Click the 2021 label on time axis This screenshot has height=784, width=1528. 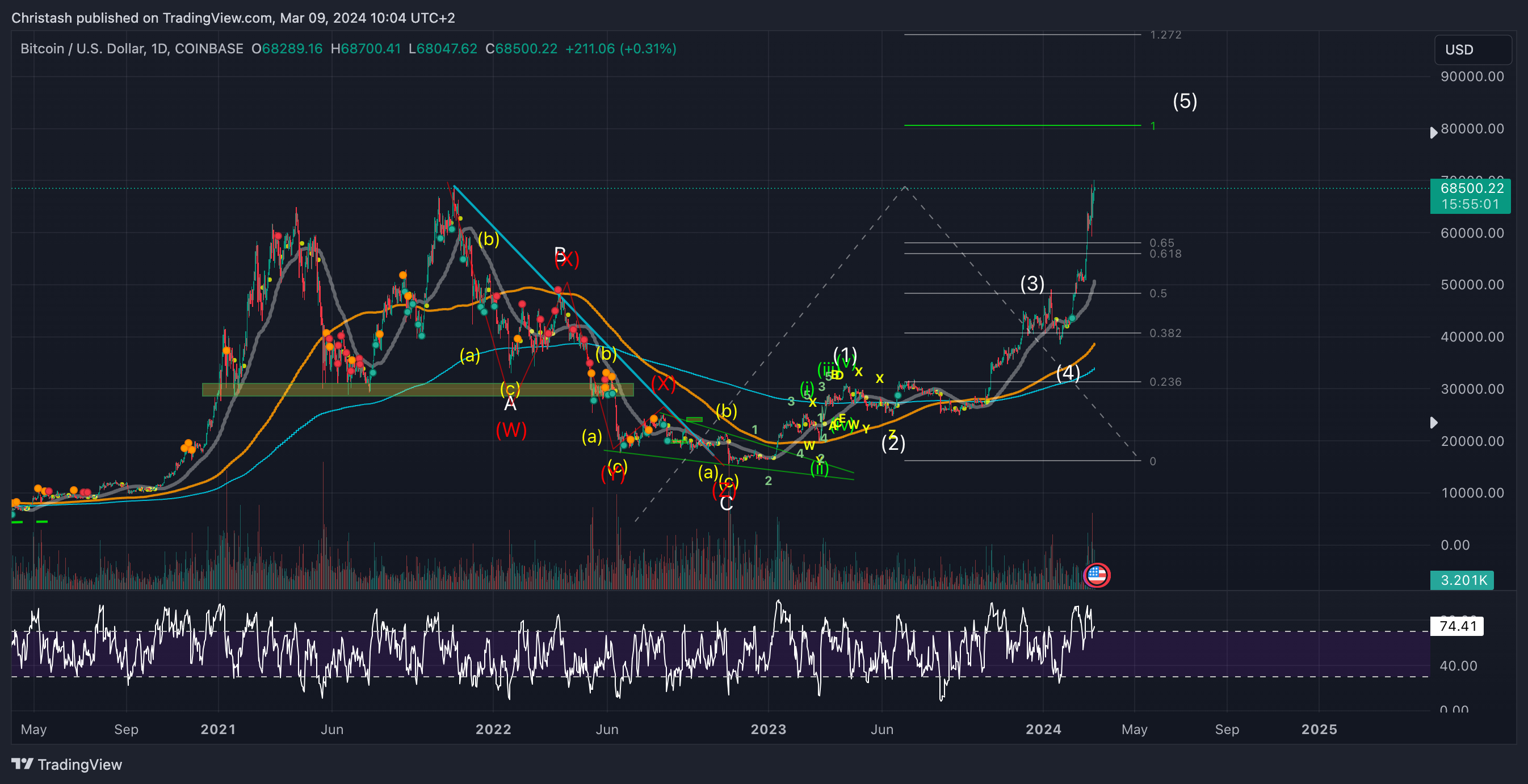pos(218,730)
